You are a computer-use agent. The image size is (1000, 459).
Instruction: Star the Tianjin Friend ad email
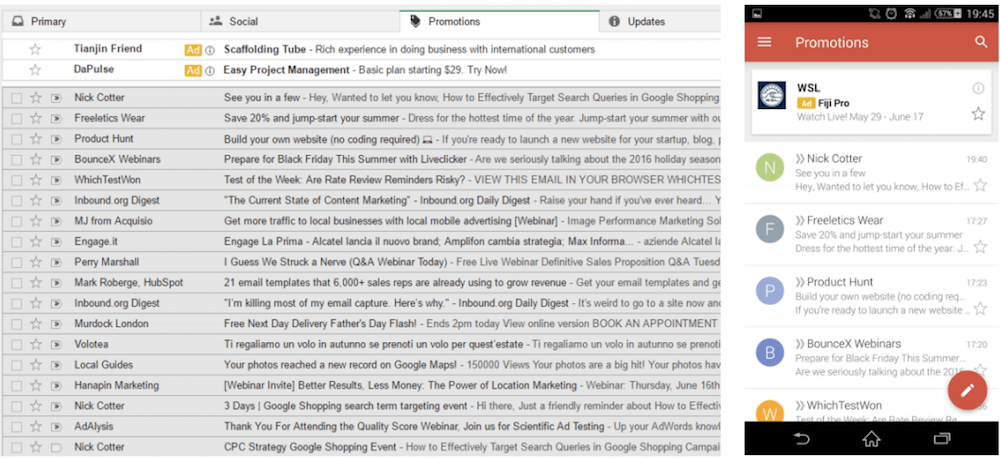(35, 50)
